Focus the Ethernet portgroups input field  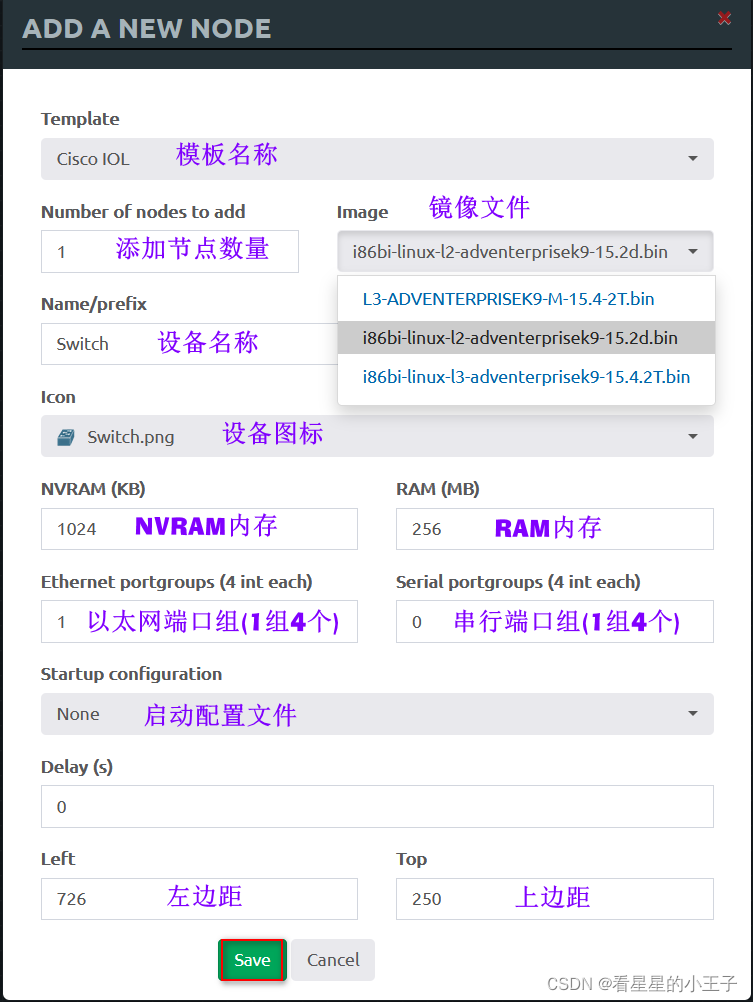tap(199, 621)
